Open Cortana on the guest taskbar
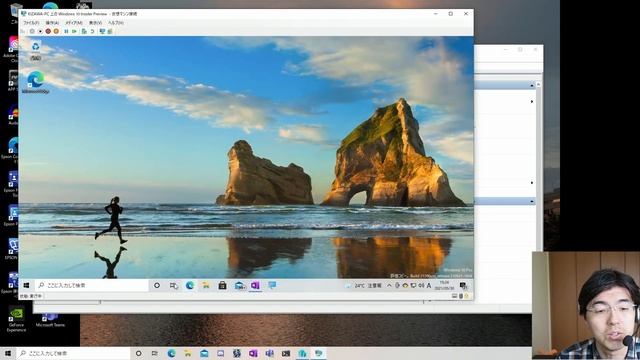Screen dimensions: 640x360 coord(157,285)
